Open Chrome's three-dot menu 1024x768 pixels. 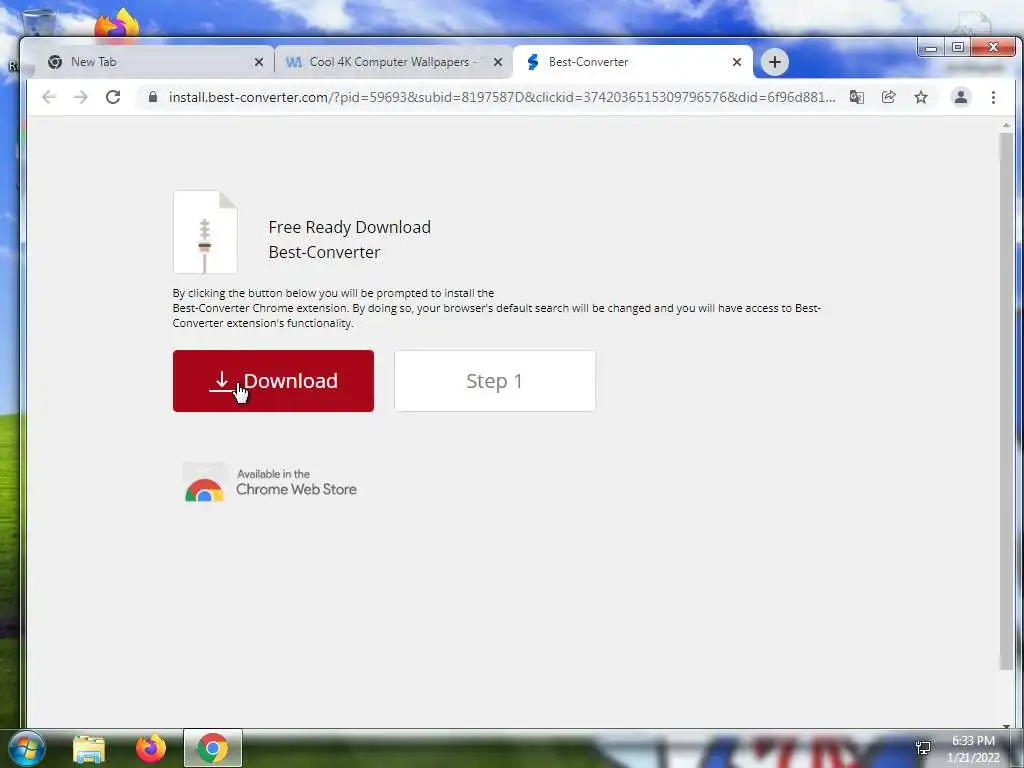pyautogui.click(x=993, y=97)
